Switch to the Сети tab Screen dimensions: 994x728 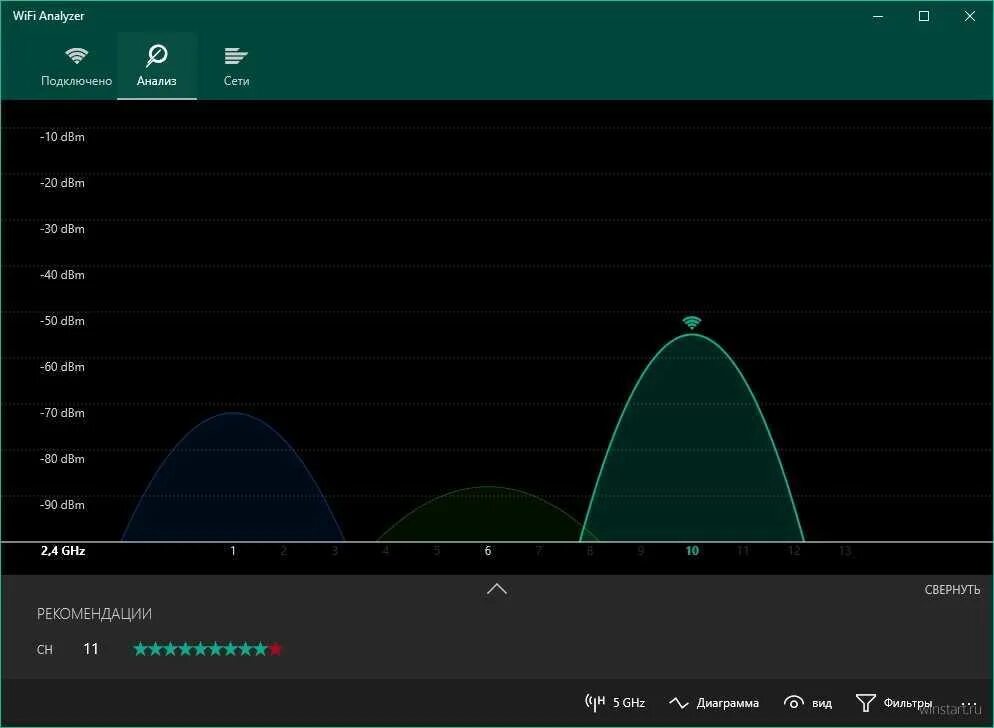[235, 66]
